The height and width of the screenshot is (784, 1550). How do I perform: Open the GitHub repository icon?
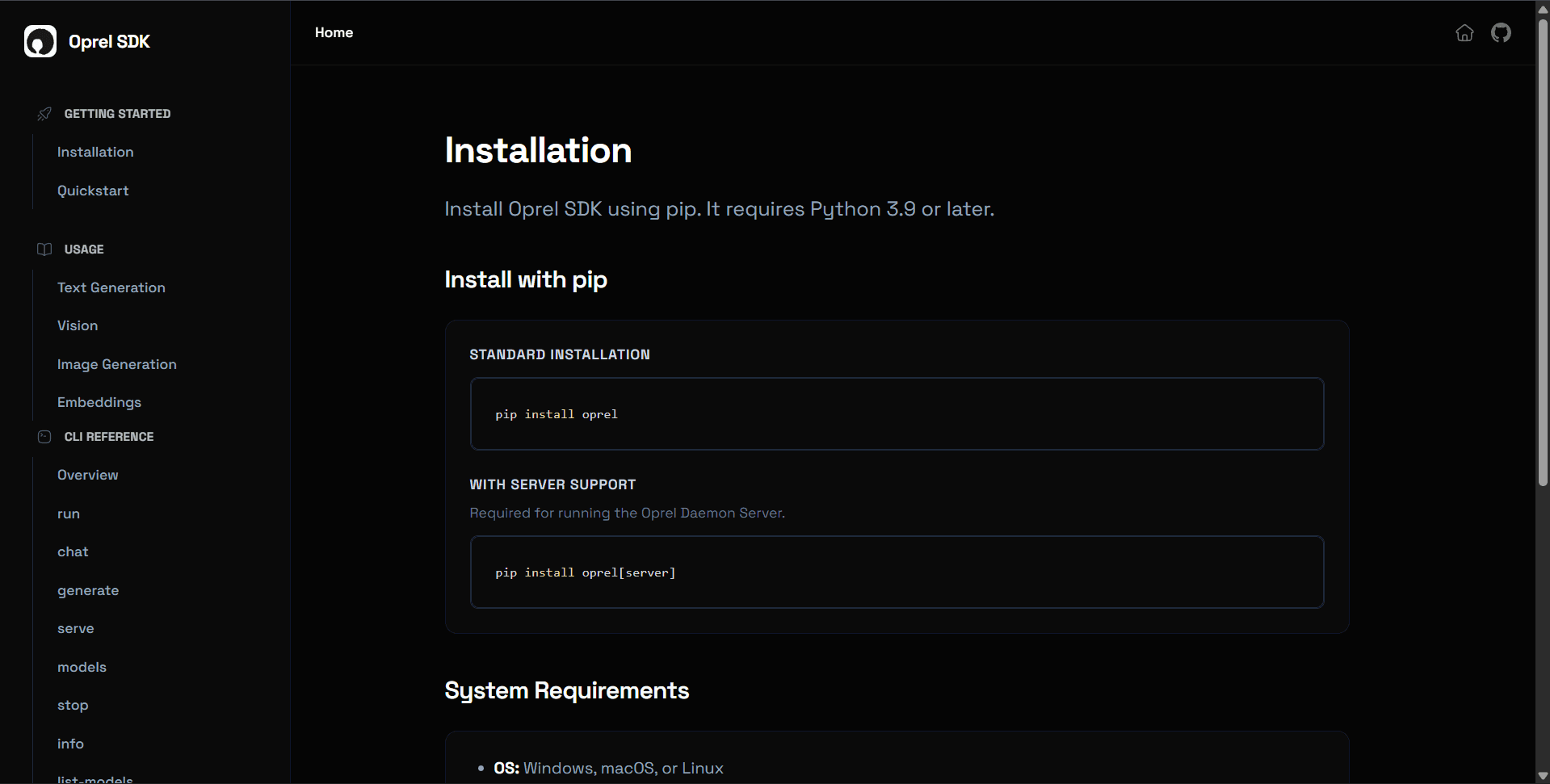tap(1501, 32)
